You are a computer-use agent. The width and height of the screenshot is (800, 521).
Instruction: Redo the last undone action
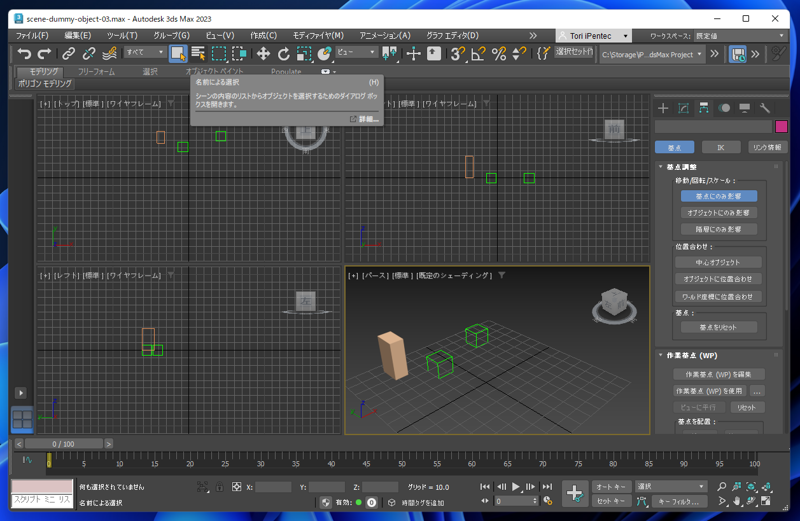coord(44,54)
